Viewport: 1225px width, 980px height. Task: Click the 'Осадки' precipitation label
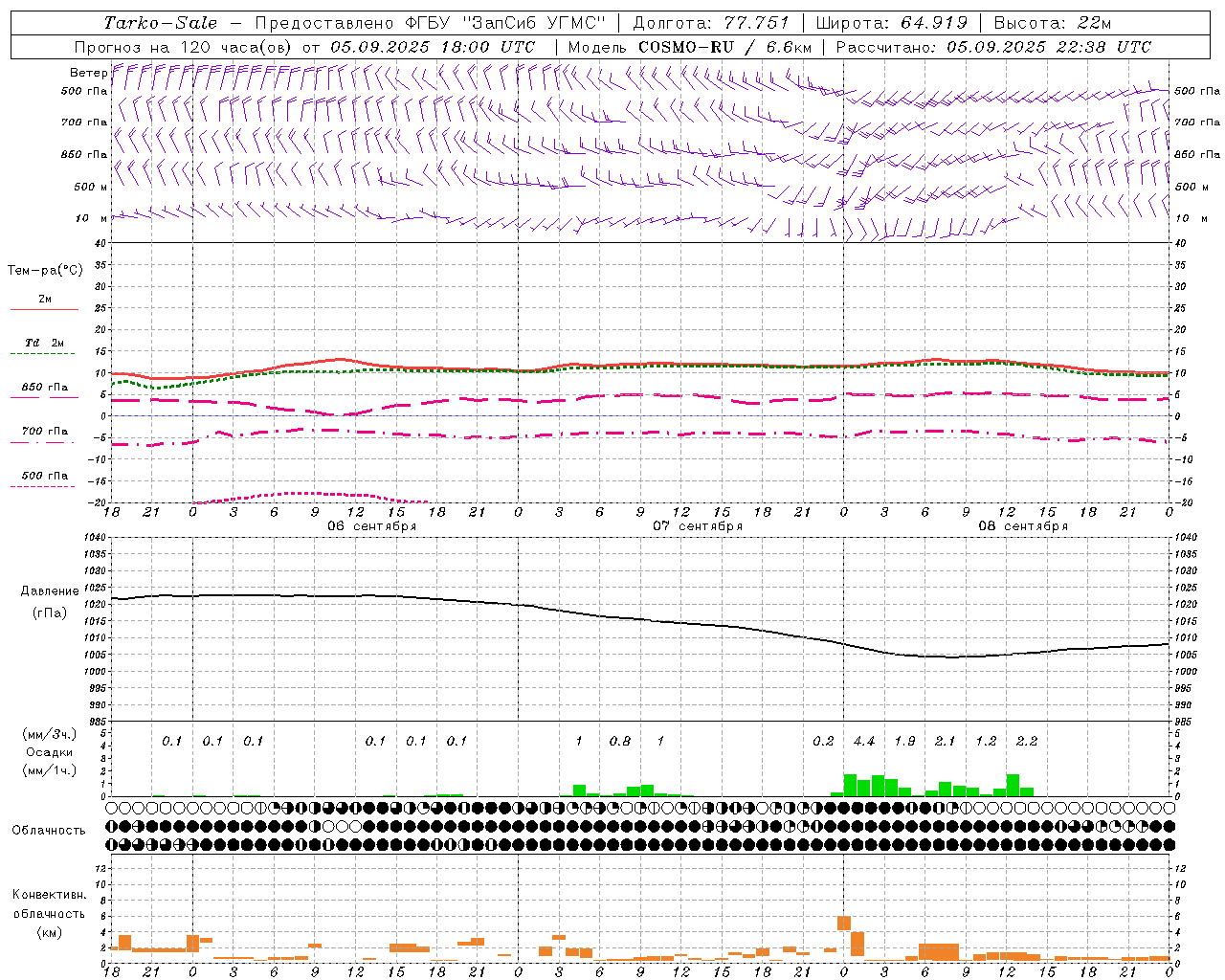click(48, 753)
